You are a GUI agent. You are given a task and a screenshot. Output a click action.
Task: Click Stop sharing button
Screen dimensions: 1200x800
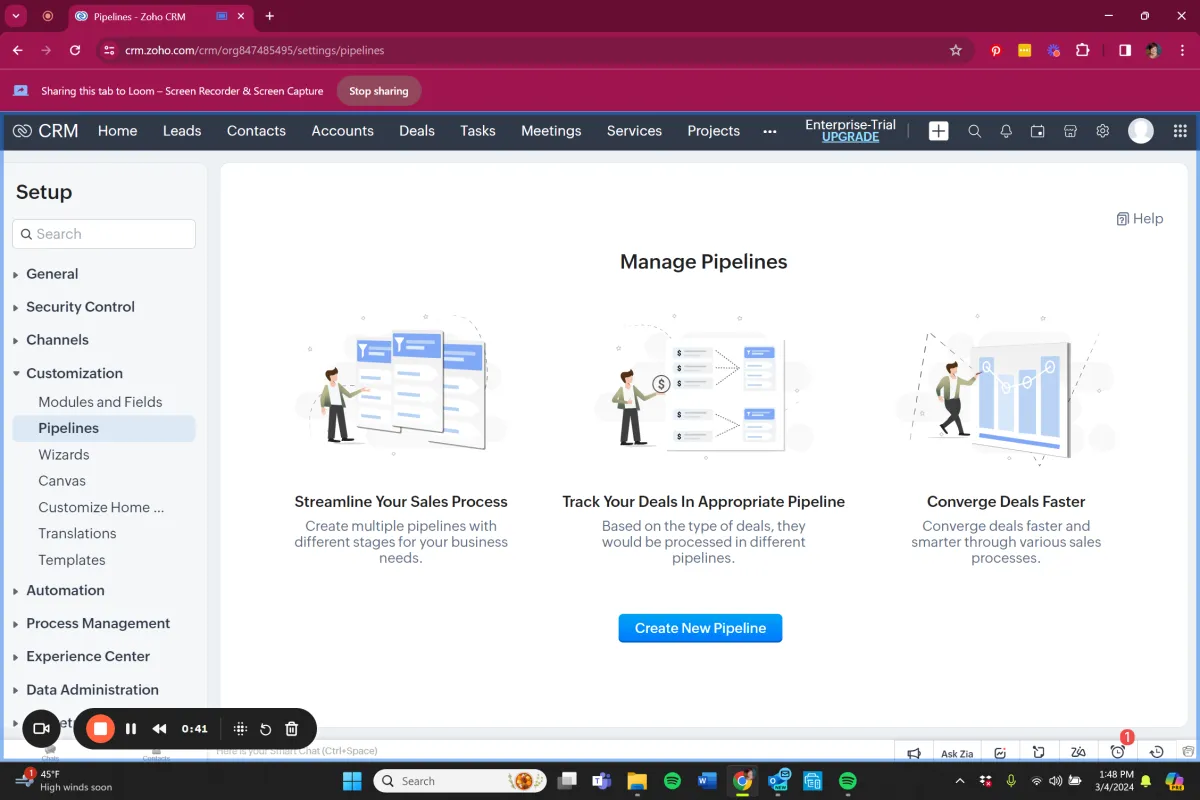(x=379, y=91)
